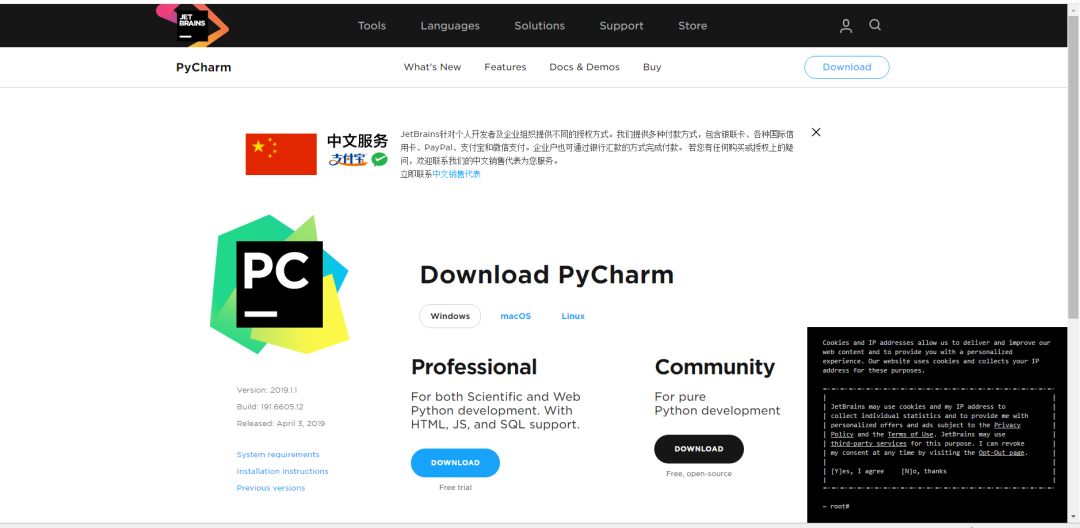
Task: Open the Buy page
Action: (652, 67)
